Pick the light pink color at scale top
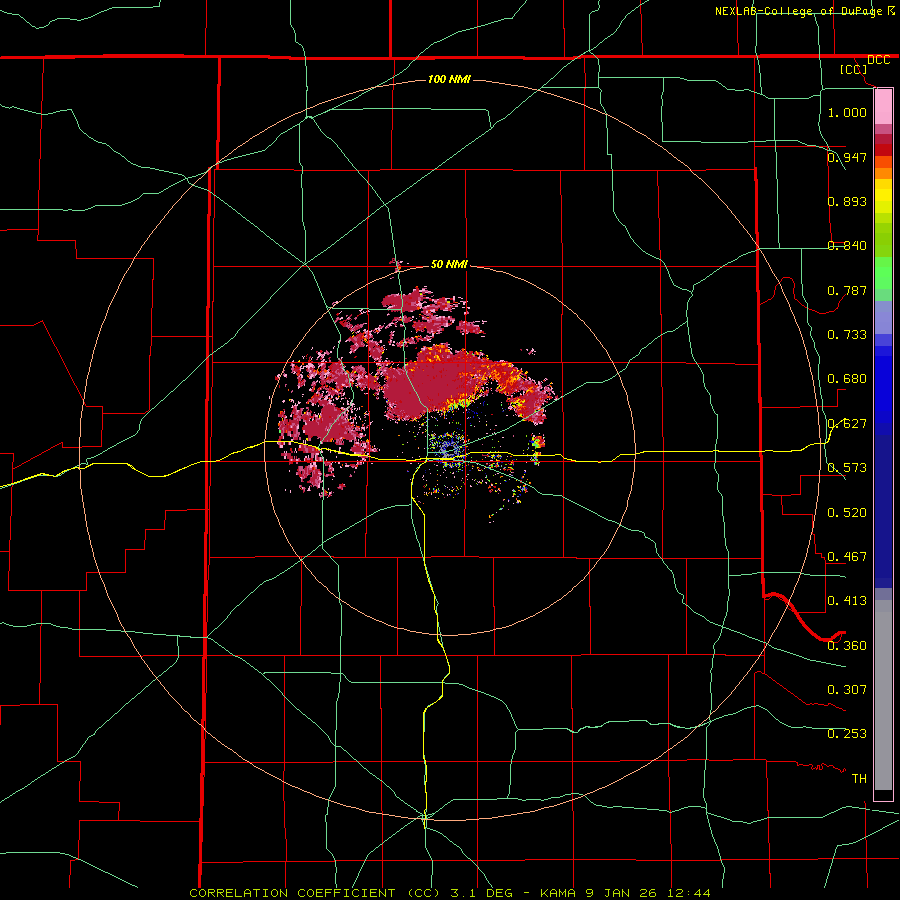Screen dimensions: 900x900 point(883,107)
